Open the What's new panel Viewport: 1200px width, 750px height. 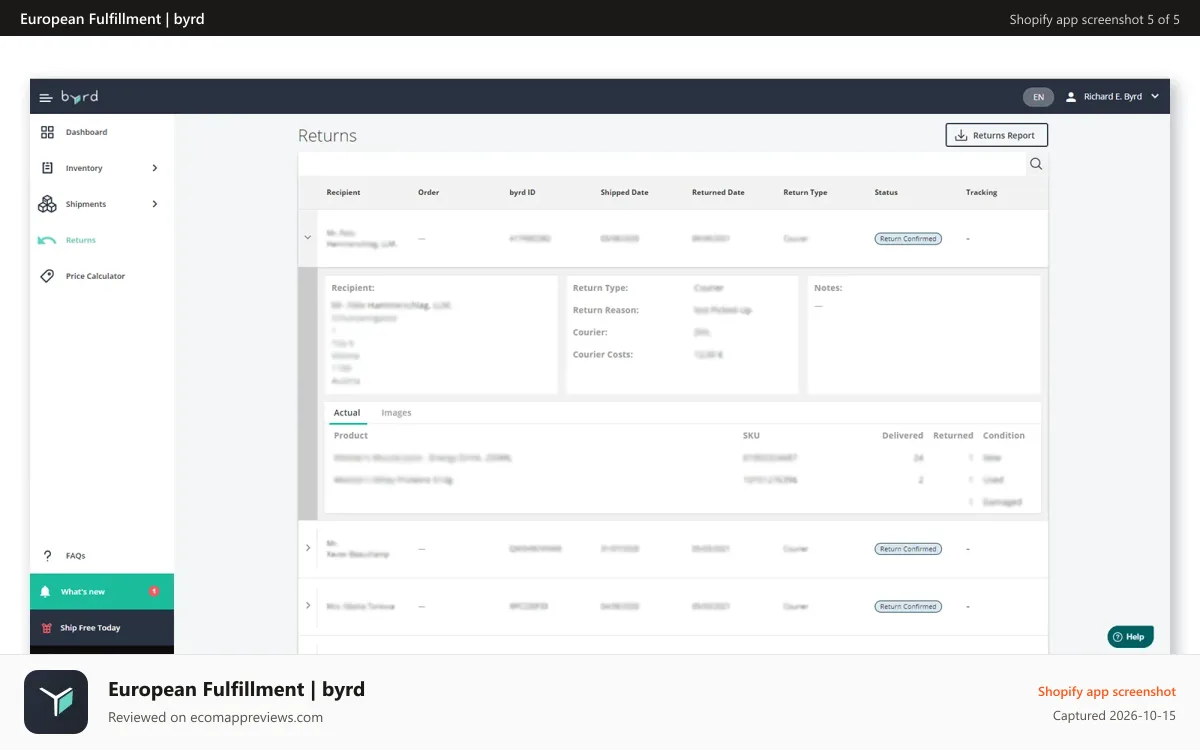(x=102, y=592)
